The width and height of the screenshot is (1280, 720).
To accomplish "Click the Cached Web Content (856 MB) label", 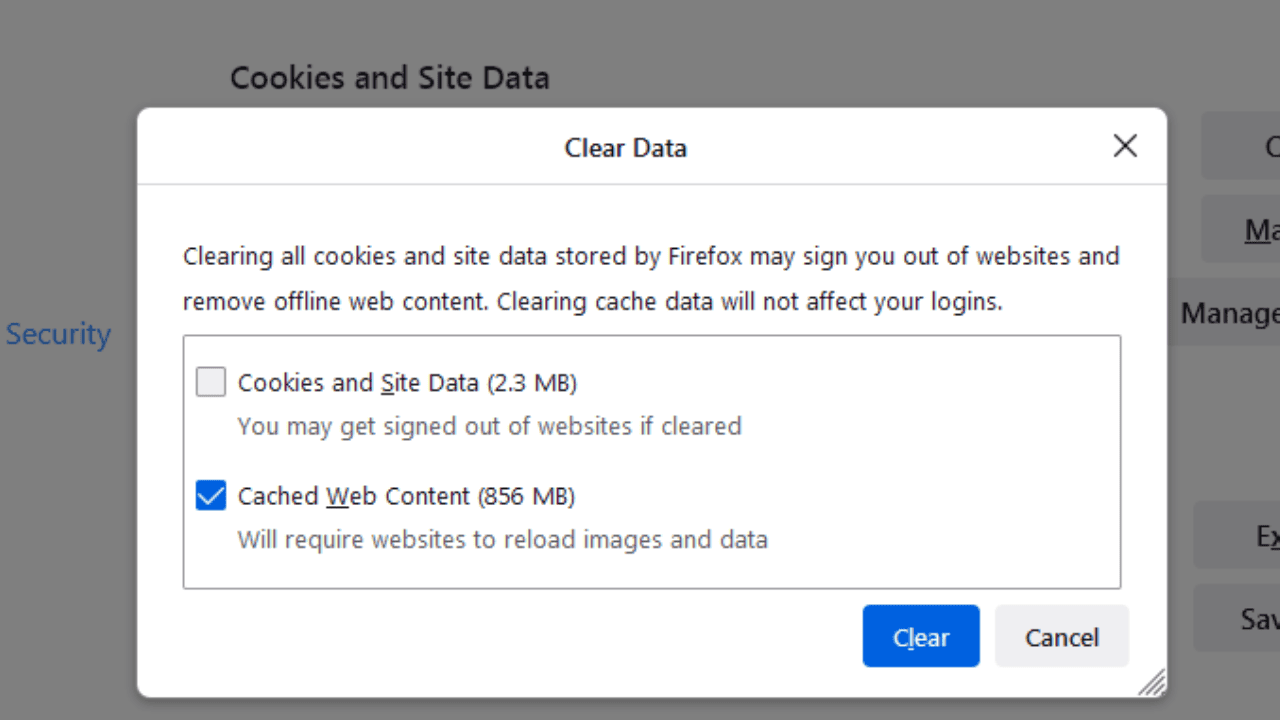I will pyautogui.click(x=406, y=495).
